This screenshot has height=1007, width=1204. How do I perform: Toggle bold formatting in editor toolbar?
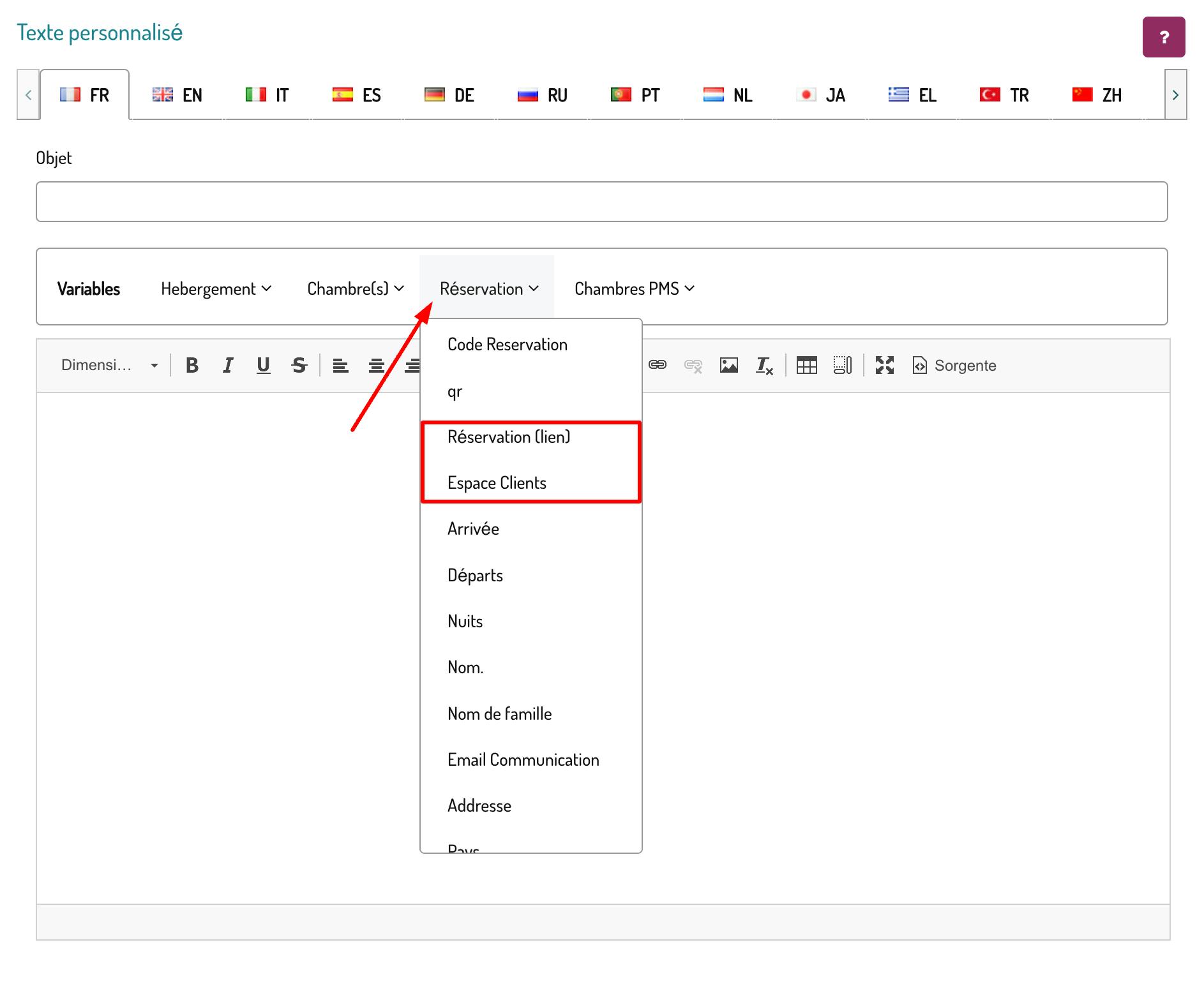click(x=192, y=366)
